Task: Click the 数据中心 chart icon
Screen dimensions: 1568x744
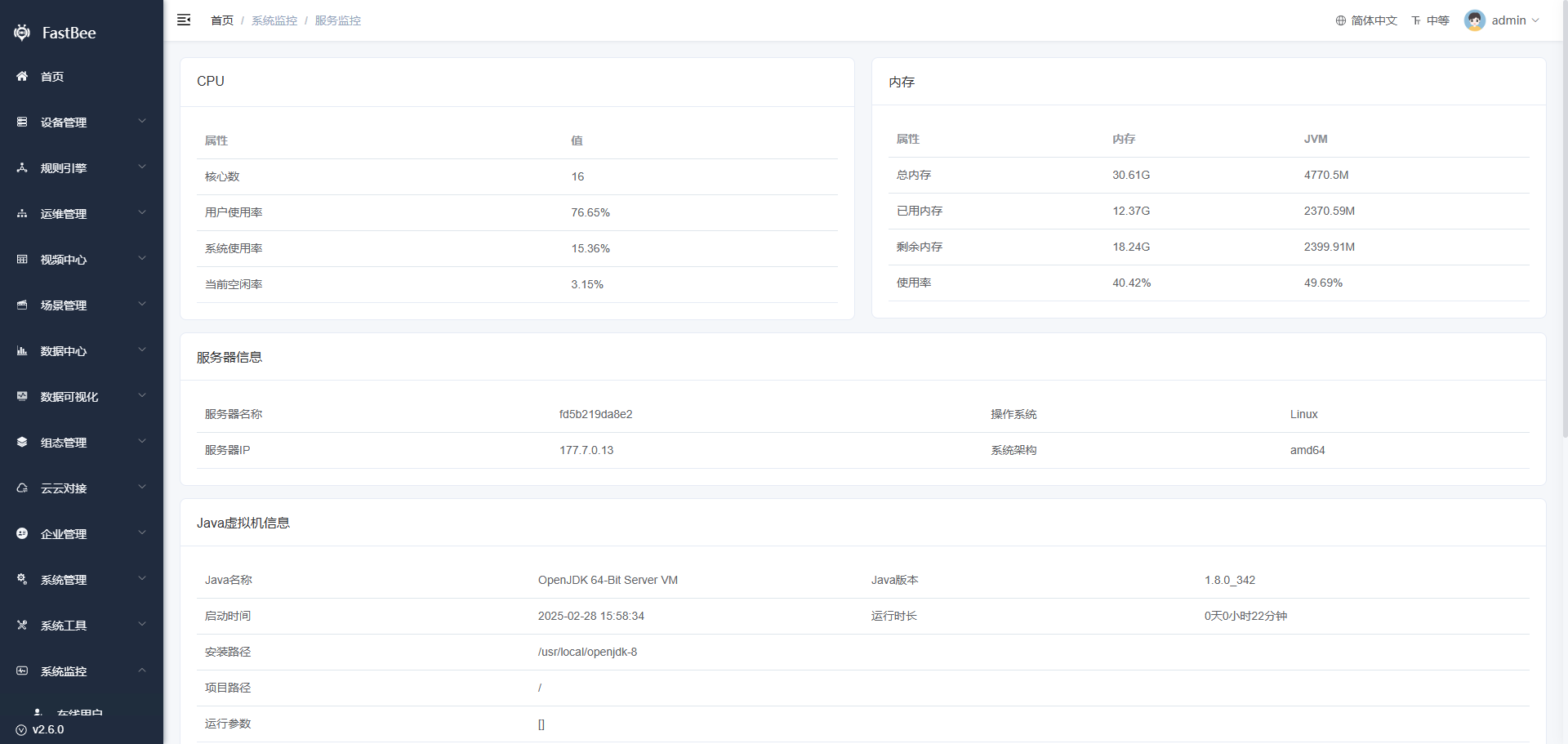Action: point(22,350)
